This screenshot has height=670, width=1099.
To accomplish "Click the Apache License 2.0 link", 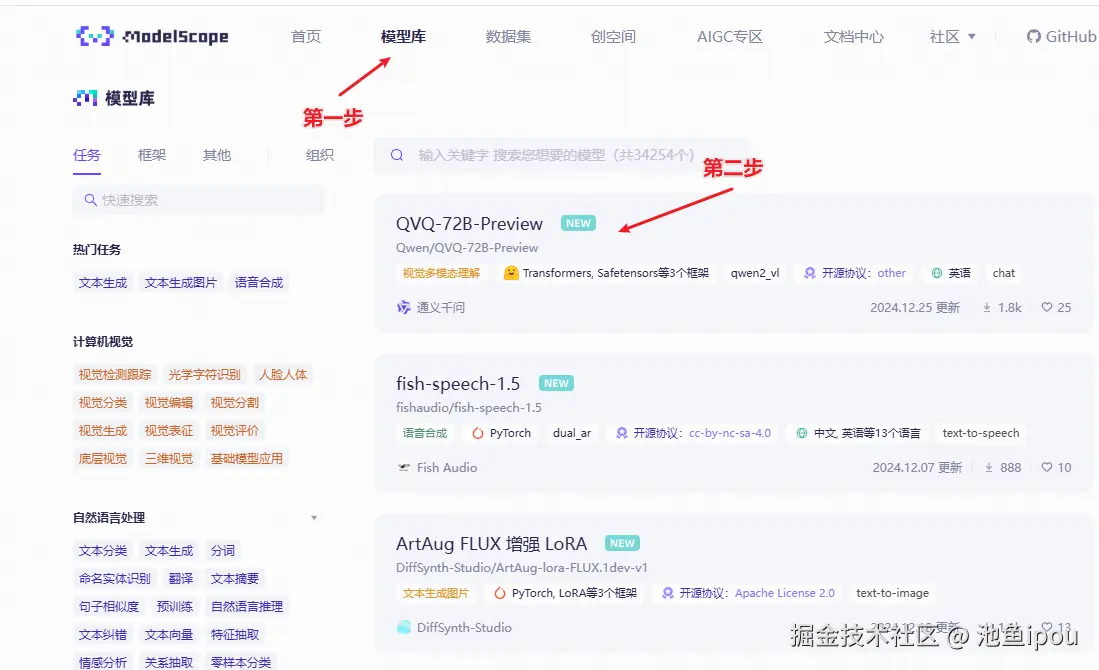I will (784, 593).
